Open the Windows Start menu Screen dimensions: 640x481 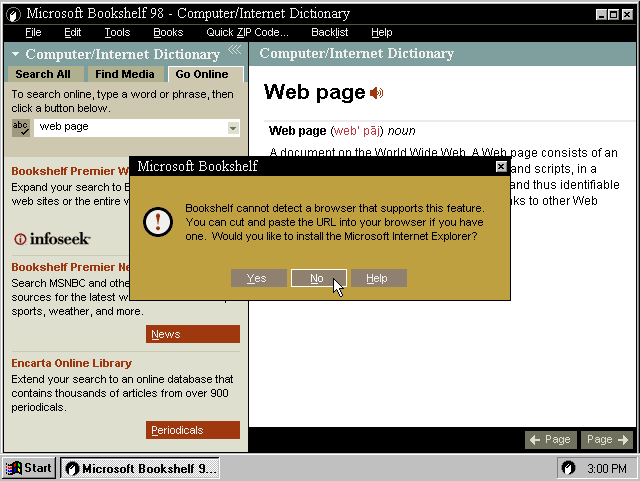(x=29, y=468)
